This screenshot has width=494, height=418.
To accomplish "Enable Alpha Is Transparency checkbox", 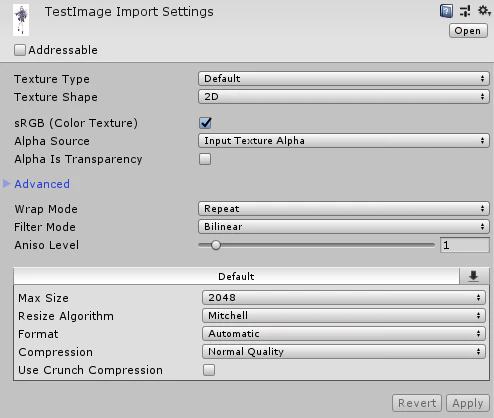I will tap(205, 159).
